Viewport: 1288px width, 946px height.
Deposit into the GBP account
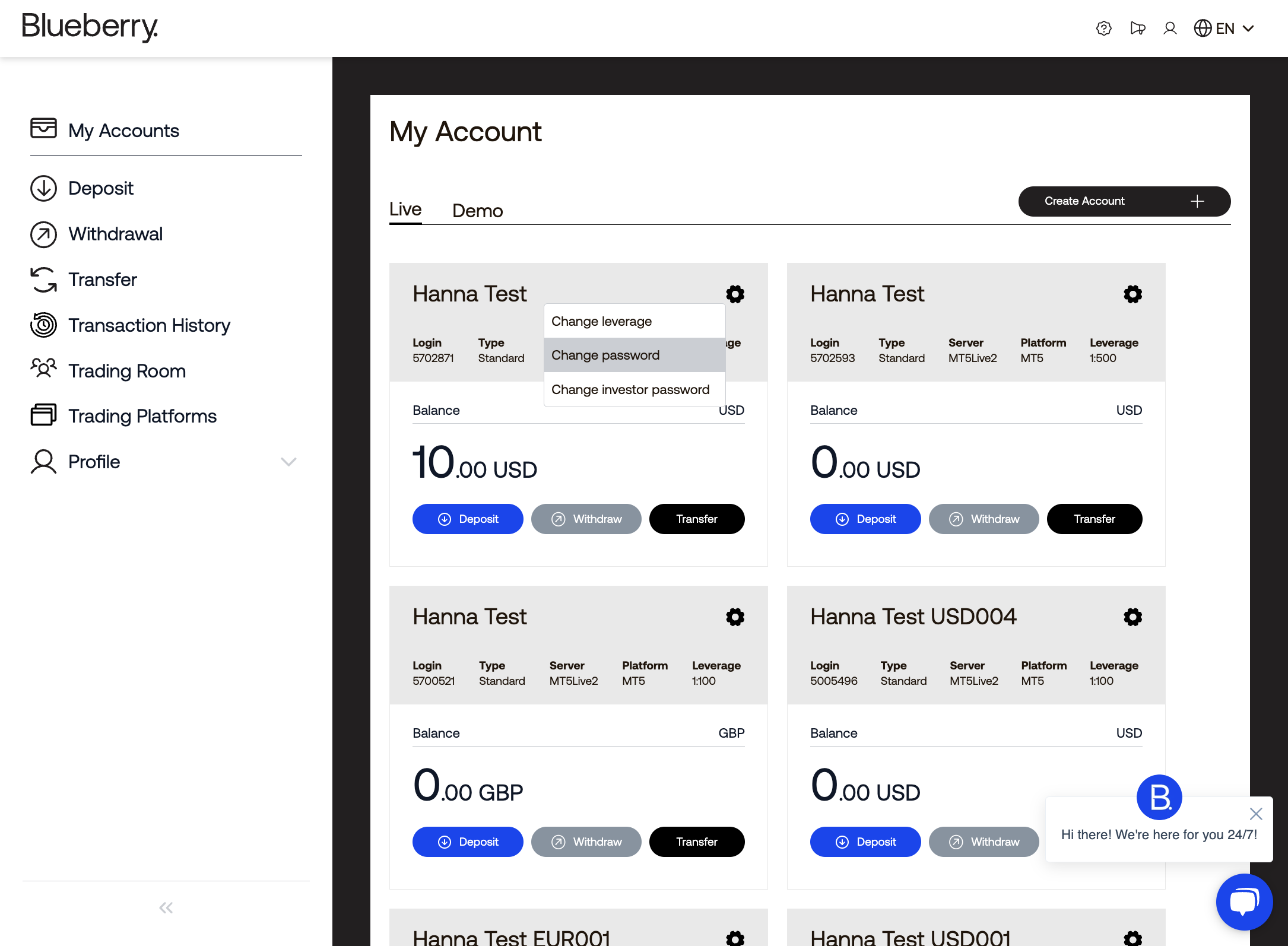pyautogui.click(x=468, y=842)
